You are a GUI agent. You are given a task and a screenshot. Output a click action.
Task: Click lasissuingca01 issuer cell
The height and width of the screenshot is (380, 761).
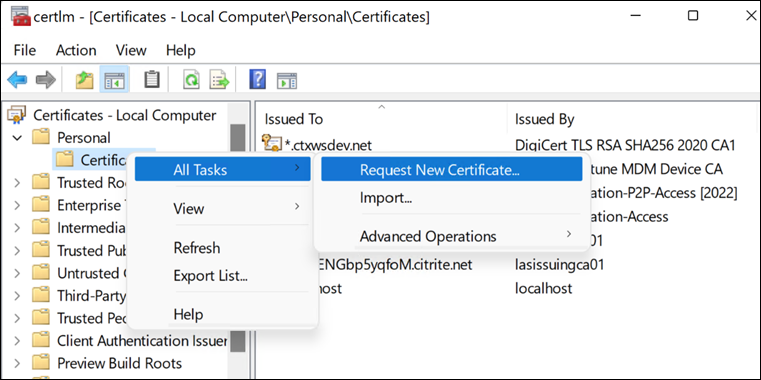coord(559,265)
